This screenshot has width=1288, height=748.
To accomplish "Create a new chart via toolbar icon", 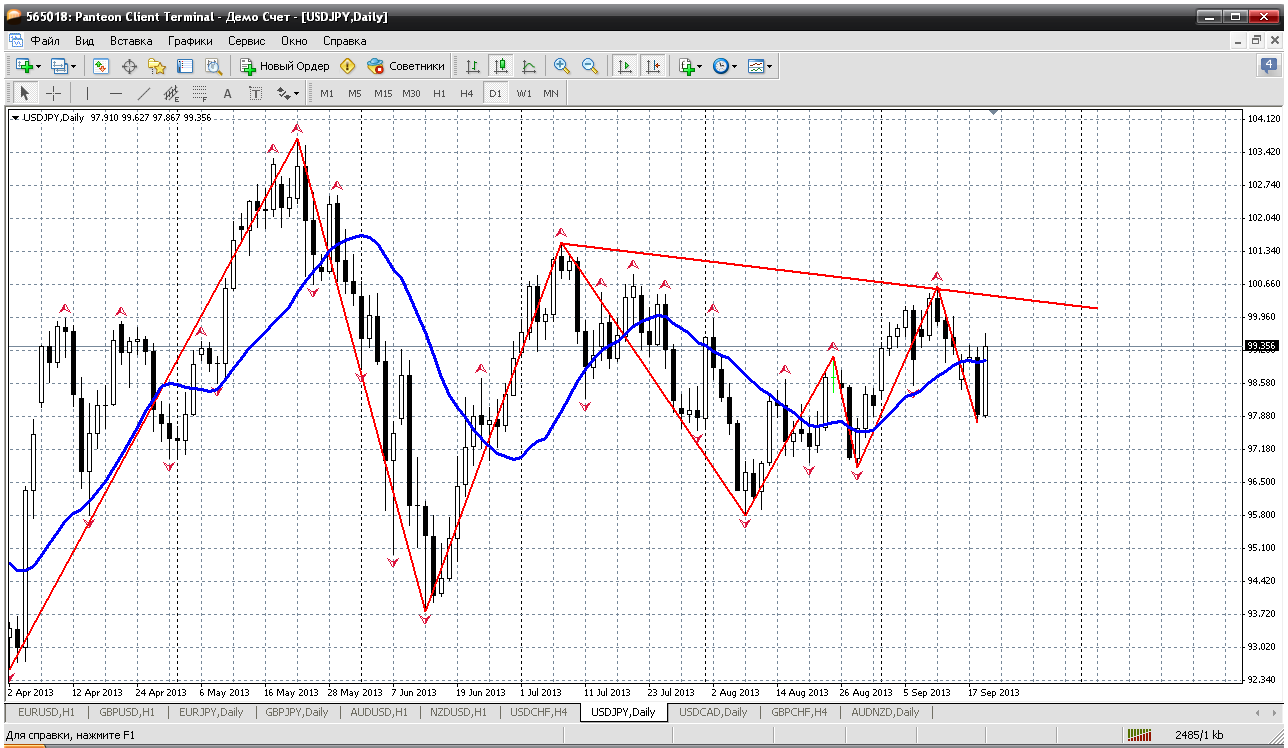I will click(x=24, y=66).
